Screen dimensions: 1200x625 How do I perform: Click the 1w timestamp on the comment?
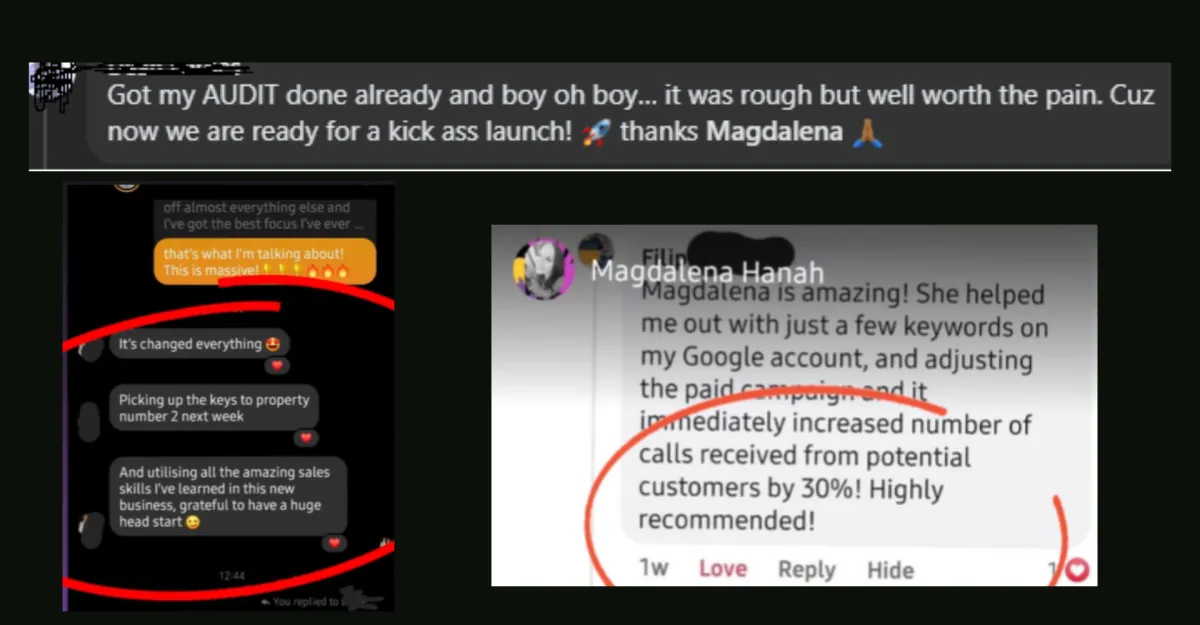pos(654,568)
